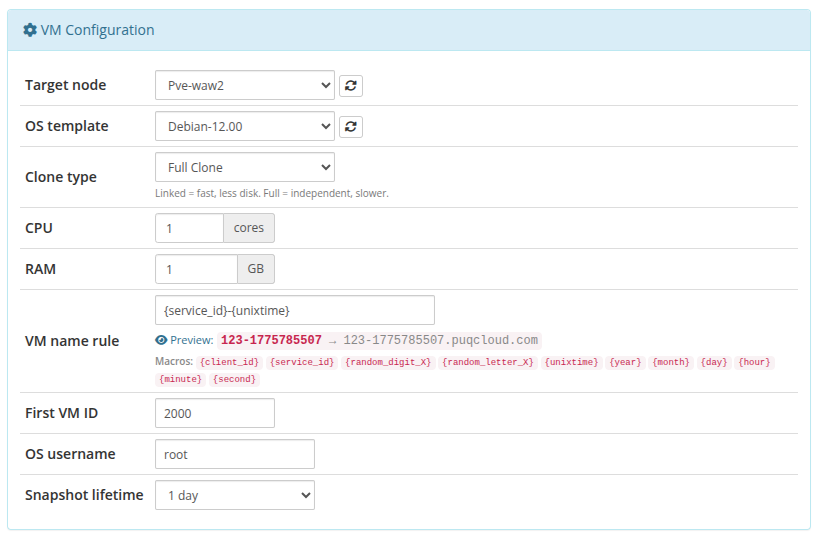
Task: Focus the CPU cores input field
Action: [189, 228]
